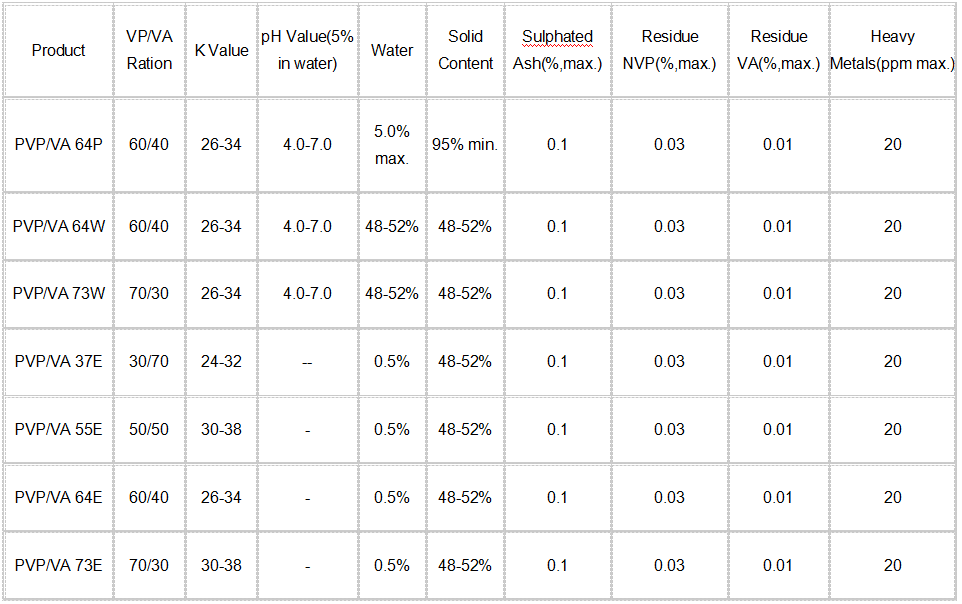962x604 pixels.
Task: Click the PVP/VA 73E product cell
Action: [x=58, y=565]
